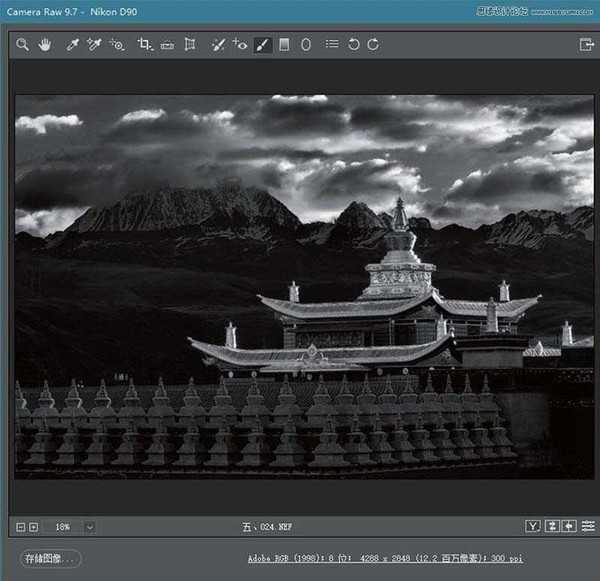Viewport: 600px width, 581px height.
Task: Activate the Targeted Adjustment tool
Action: tap(117, 45)
